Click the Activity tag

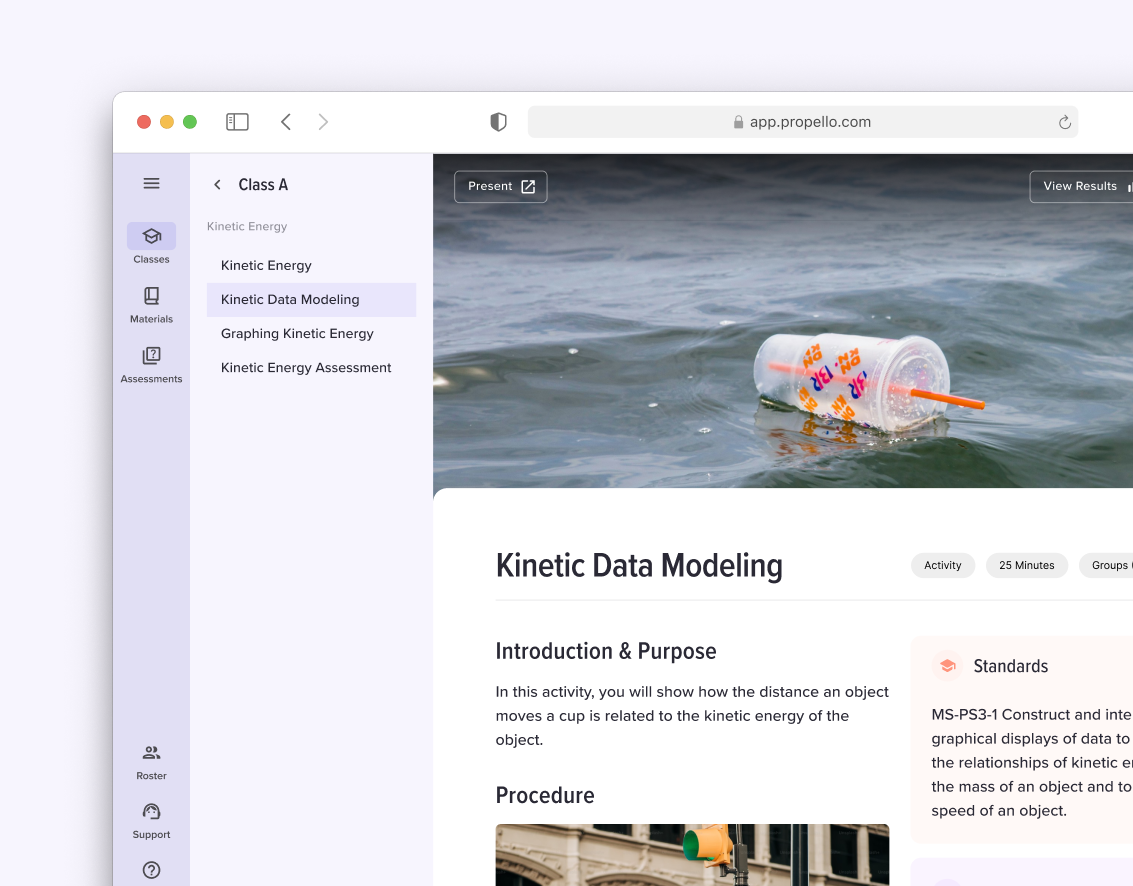point(942,565)
